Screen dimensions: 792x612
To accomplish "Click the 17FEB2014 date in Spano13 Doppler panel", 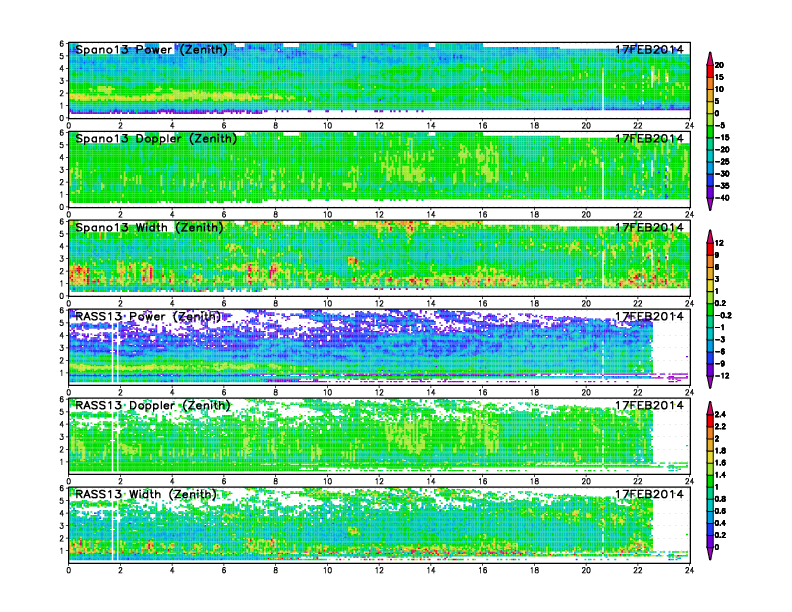I will click(x=649, y=138).
